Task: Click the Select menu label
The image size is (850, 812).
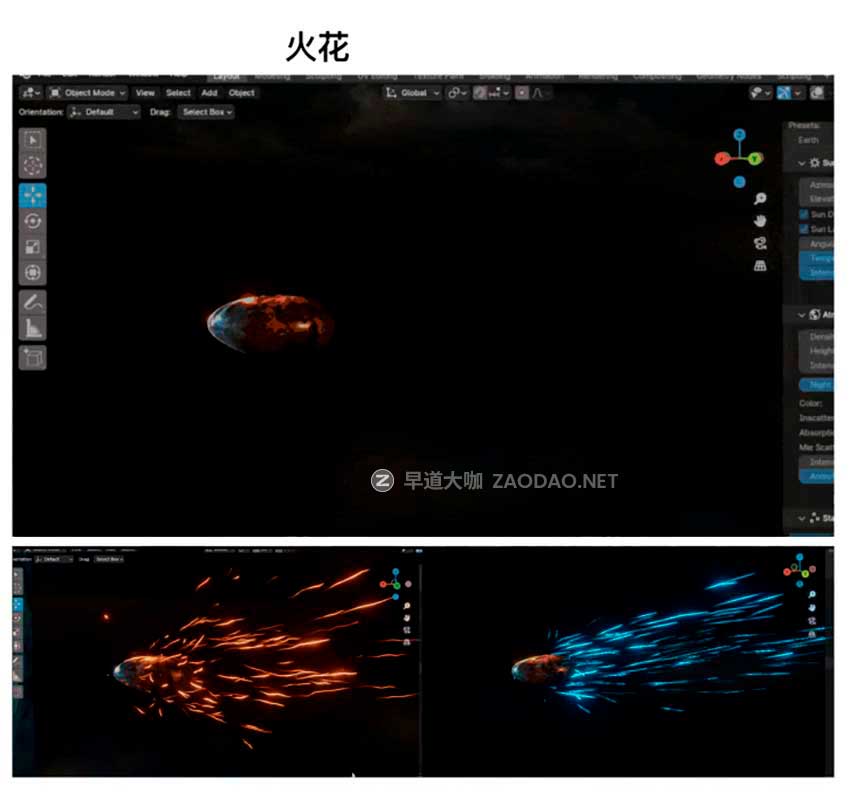Action: [178, 92]
